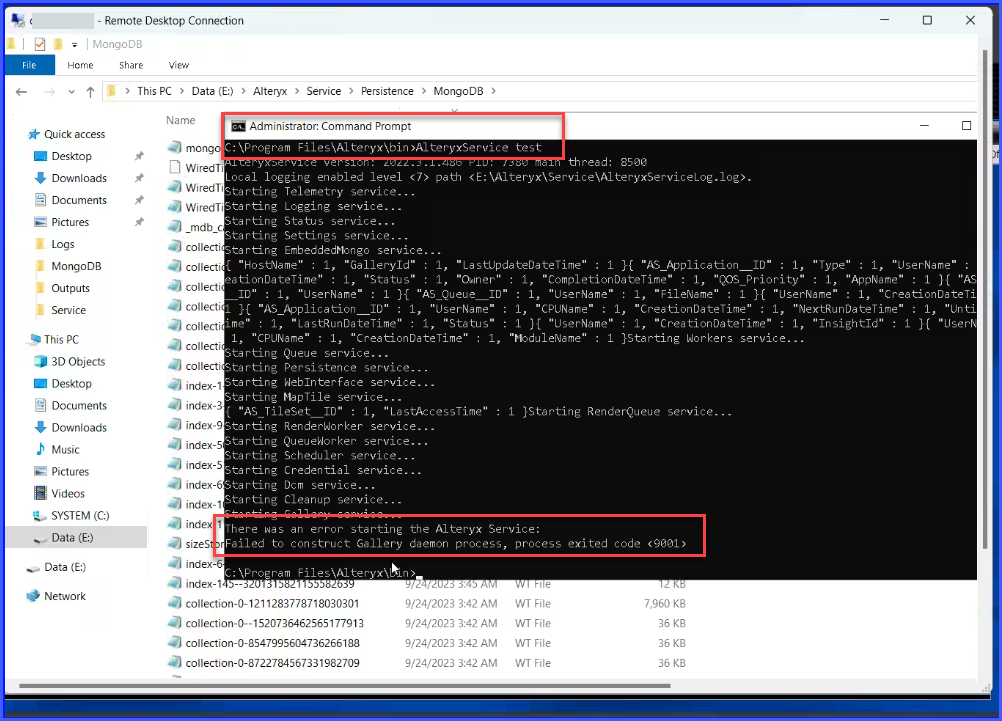Select 3D Objects under This PC
The image size is (1002, 721).
(x=78, y=362)
